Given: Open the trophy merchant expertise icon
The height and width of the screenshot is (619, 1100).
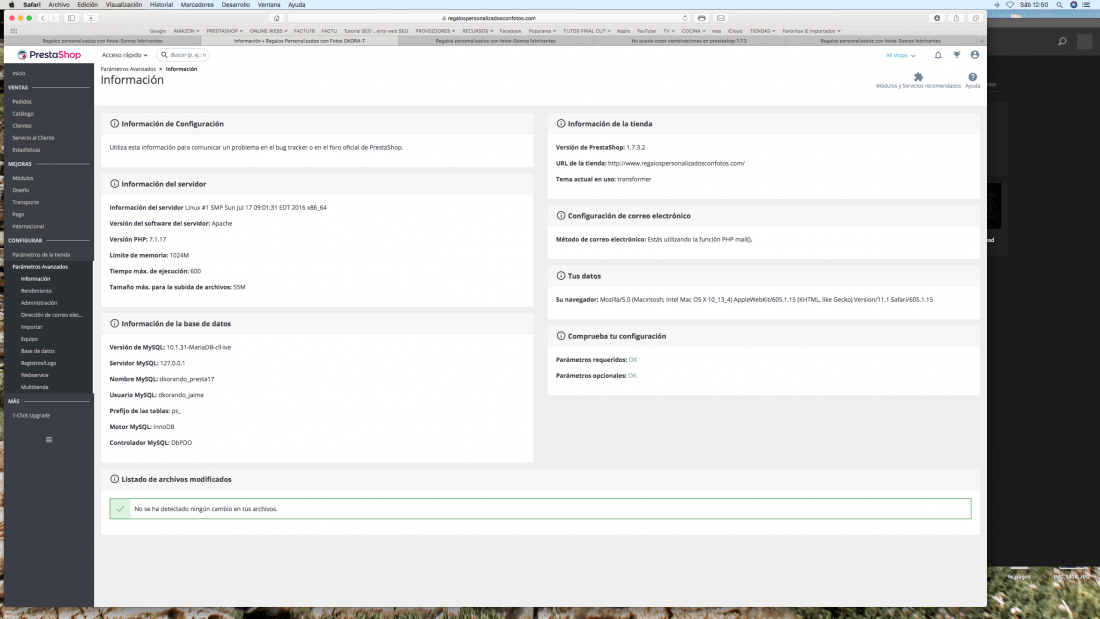Looking at the screenshot, I should pos(956,55).
